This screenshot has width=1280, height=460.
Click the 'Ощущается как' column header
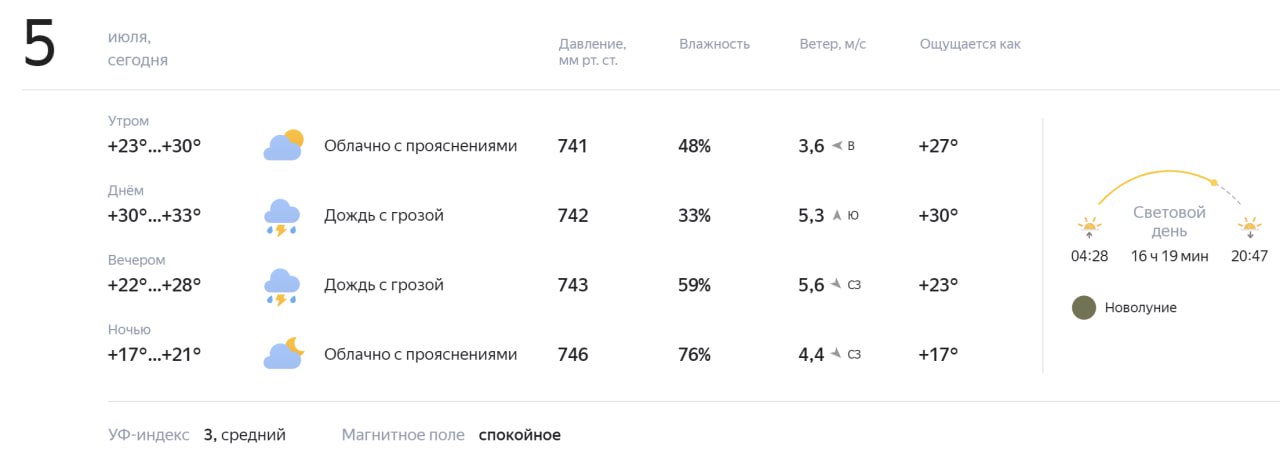coord(970,44)
